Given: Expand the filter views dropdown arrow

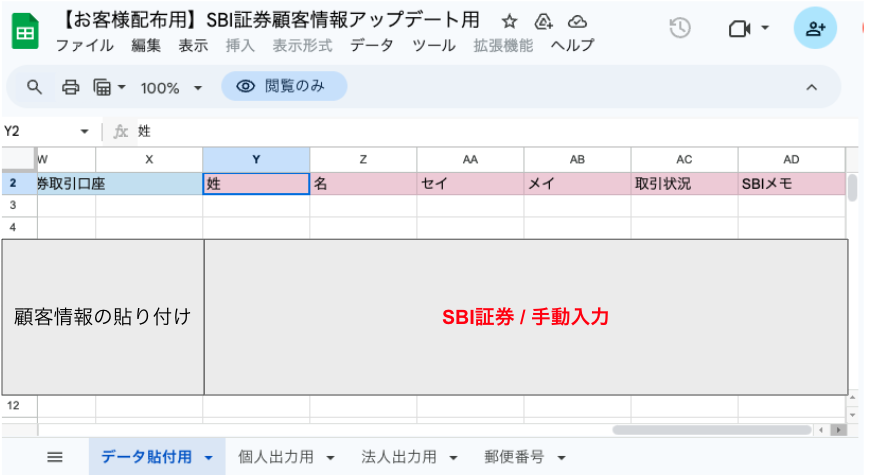Looking at the screenshot, I should click(121, 87).
